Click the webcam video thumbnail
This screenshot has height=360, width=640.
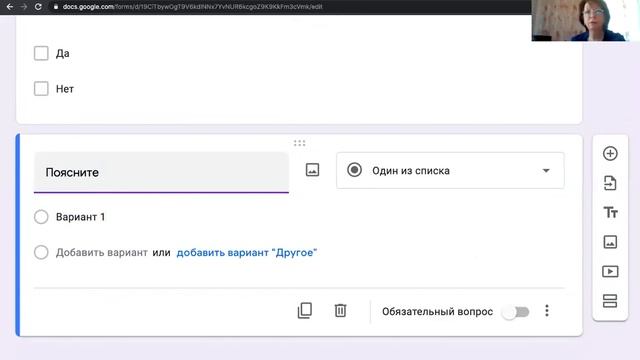point(586,20)
